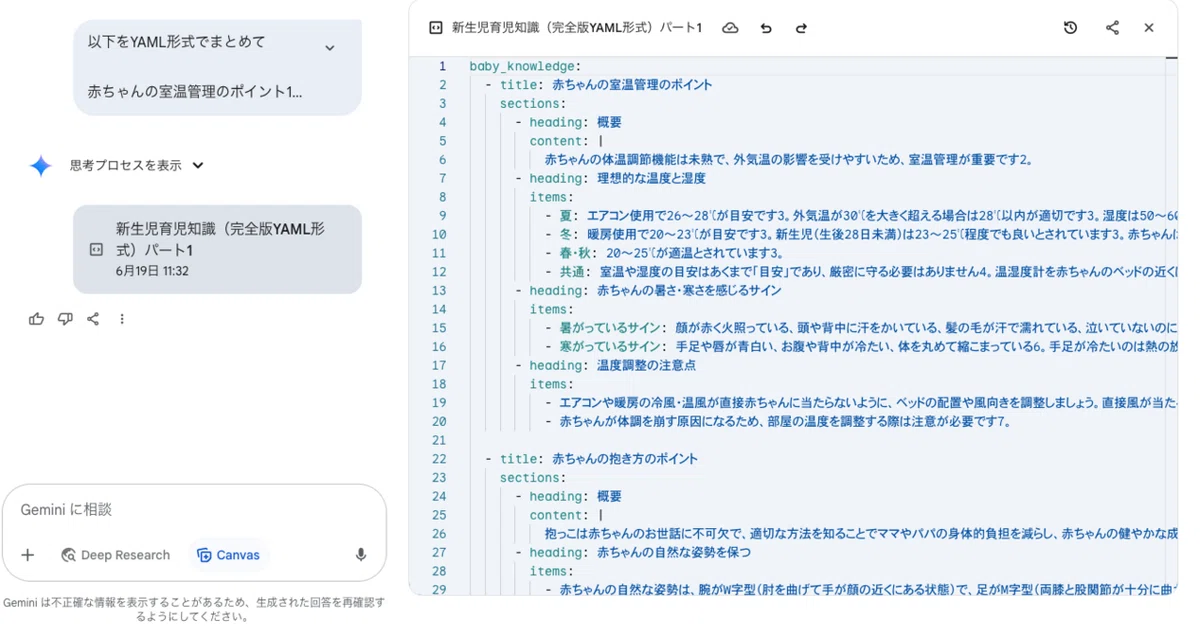Redo the canvas edit
The image size is (1200, 636).
point(801,28)
